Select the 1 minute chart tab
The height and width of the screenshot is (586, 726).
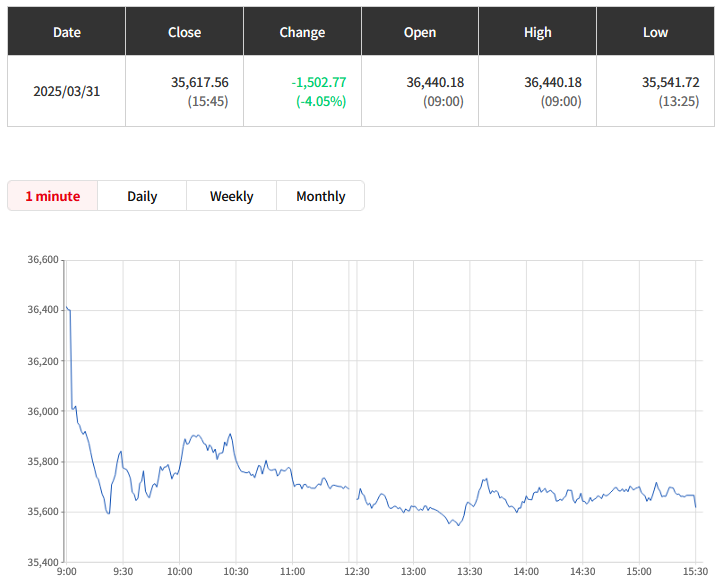[x=52, y=196]
